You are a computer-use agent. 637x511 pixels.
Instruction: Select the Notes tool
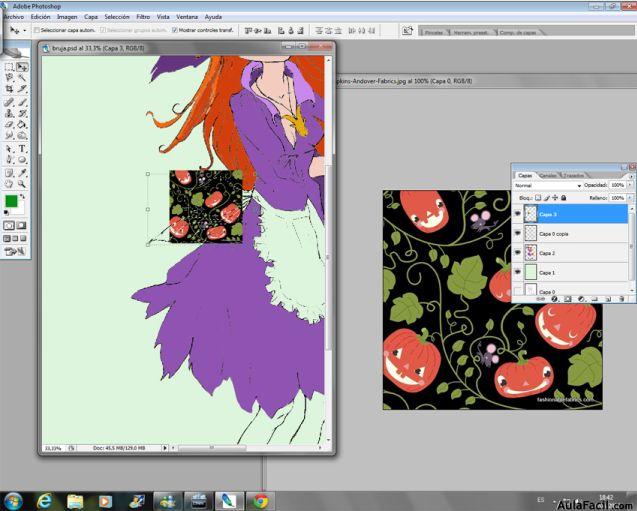(9, 173)
